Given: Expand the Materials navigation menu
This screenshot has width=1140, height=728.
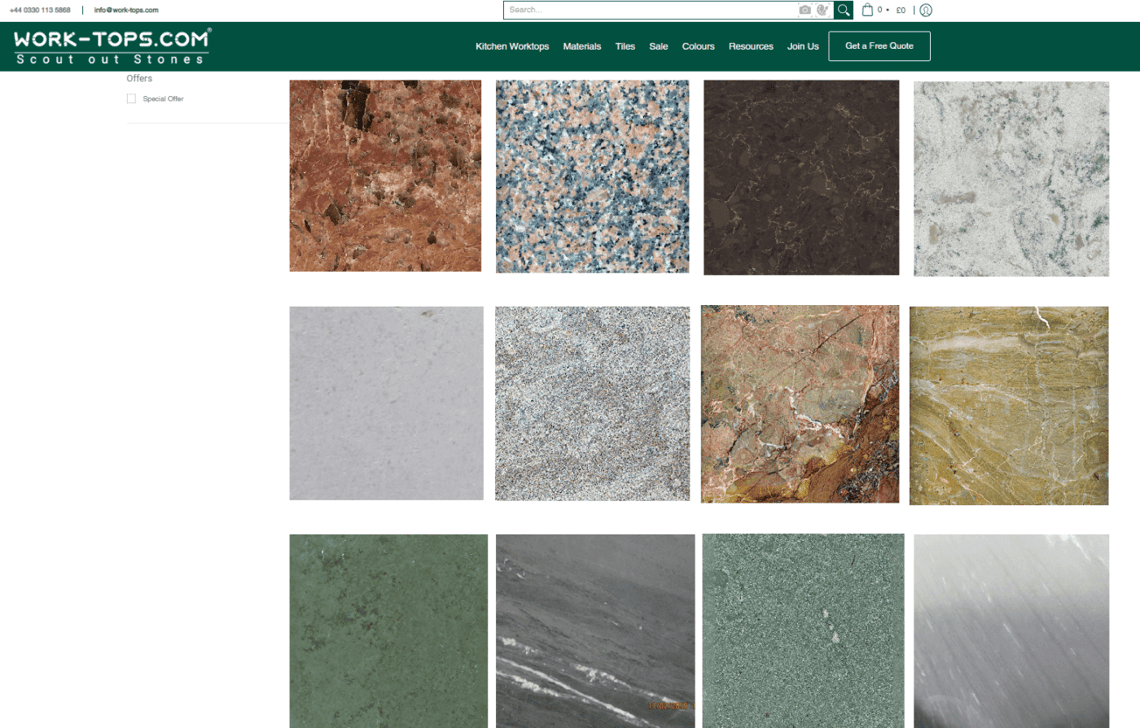Looking at the screenshot, I should click(x=582, y=46).
